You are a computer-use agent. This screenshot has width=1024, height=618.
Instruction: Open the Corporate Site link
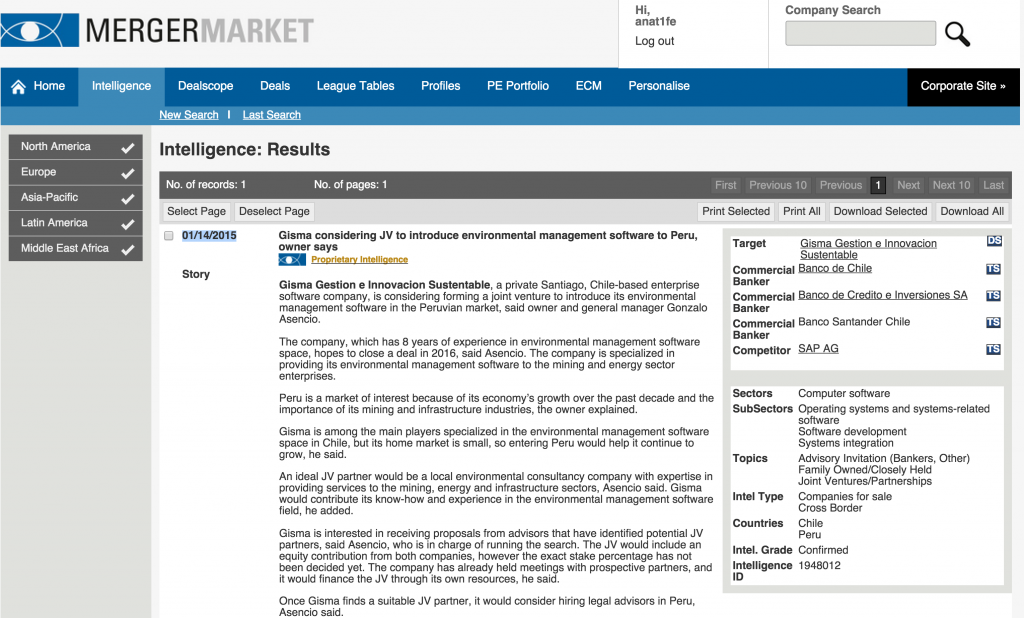[x=963, y=86]
